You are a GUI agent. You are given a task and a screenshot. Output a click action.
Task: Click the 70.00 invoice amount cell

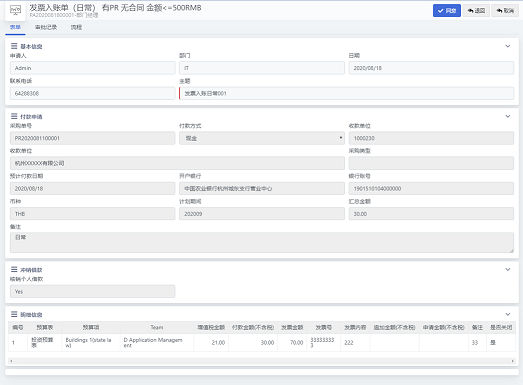[x=292, y=343]
